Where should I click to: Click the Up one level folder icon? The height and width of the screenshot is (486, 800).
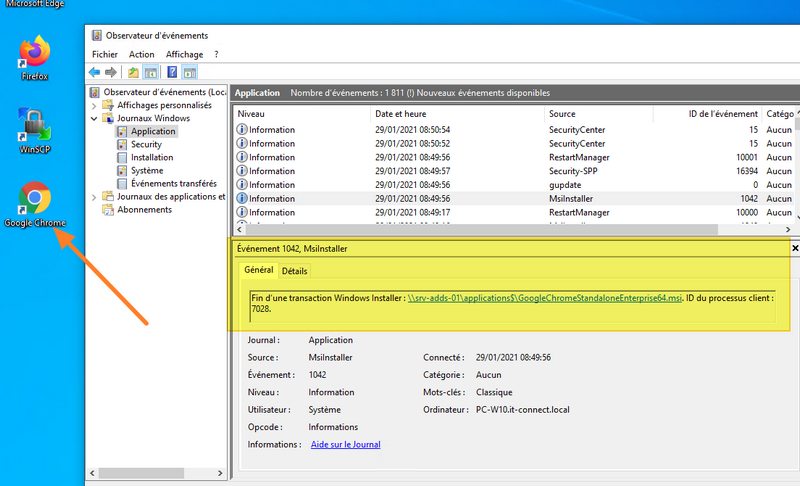coord(134,72)
